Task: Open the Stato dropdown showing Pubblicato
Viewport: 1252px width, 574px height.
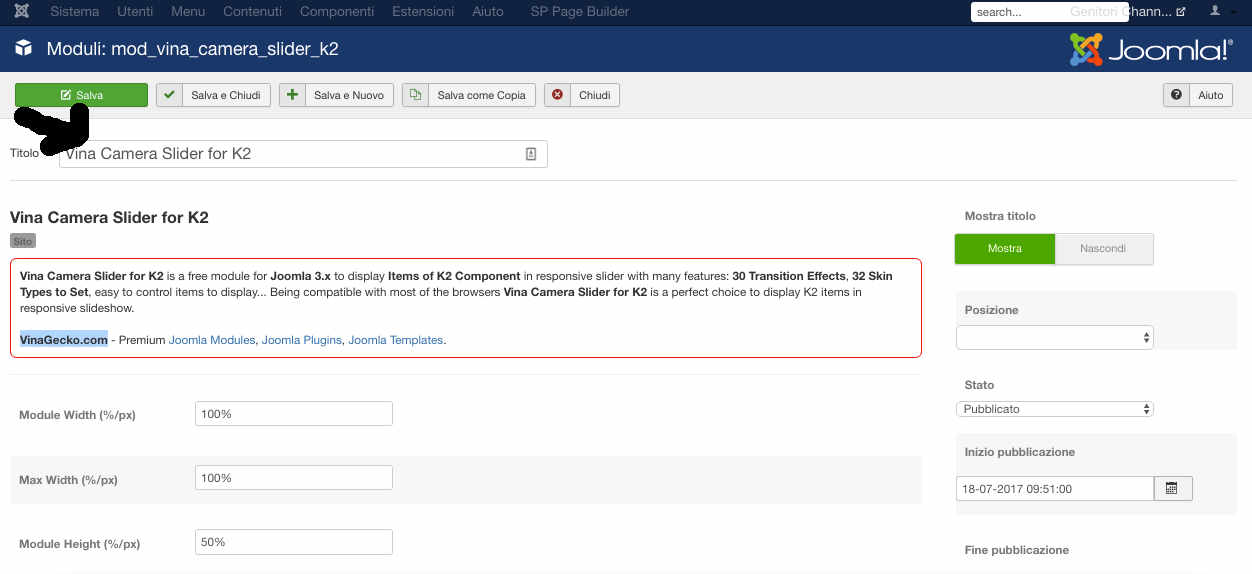Action: [x=1054, y=409]
